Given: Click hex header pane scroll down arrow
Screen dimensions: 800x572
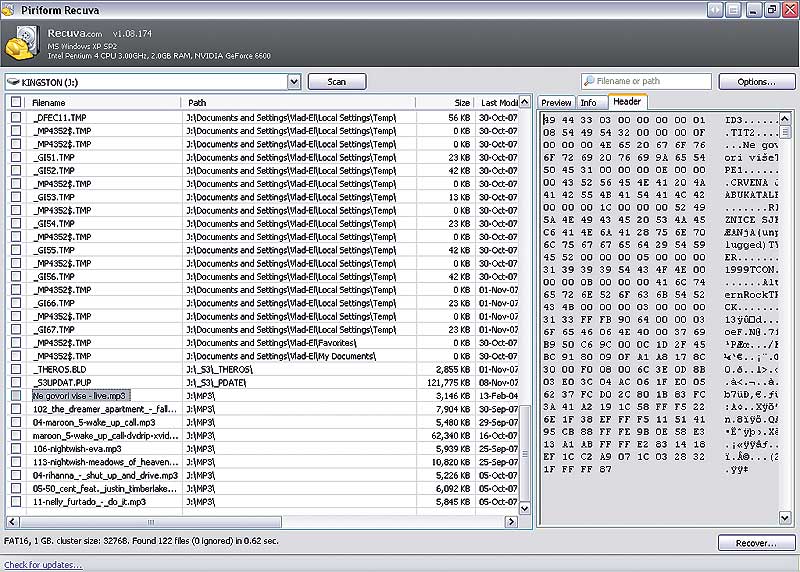Looking at the screenshot, I should tap(785, 518).
